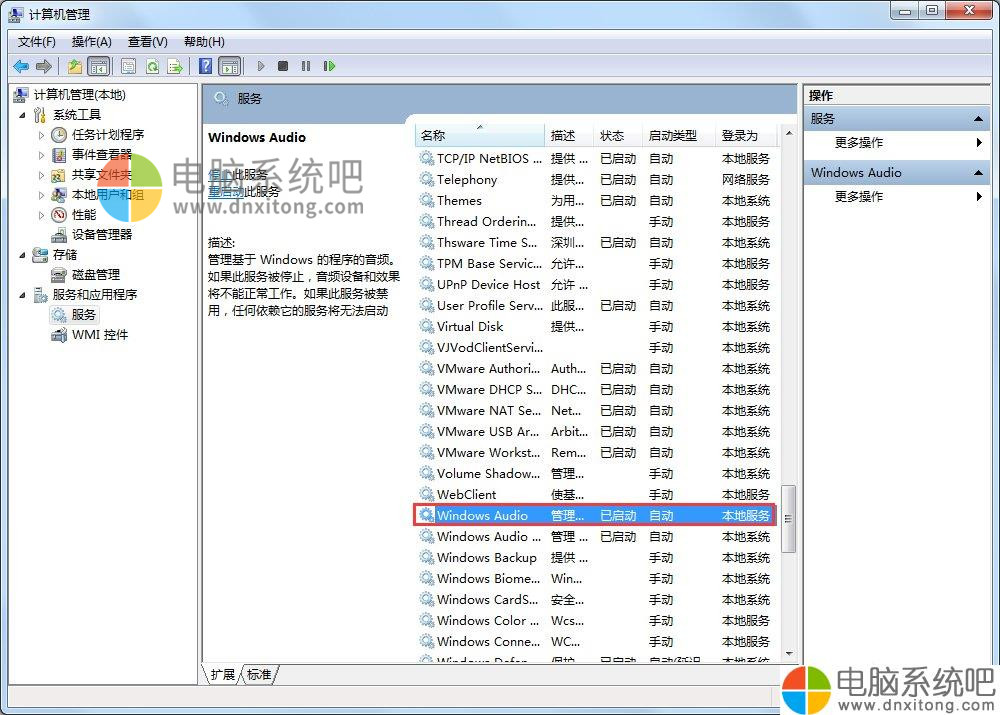Click the Export List toolbar icon
This screenshot has width=1000, height=715.
[x=175, y=66]
